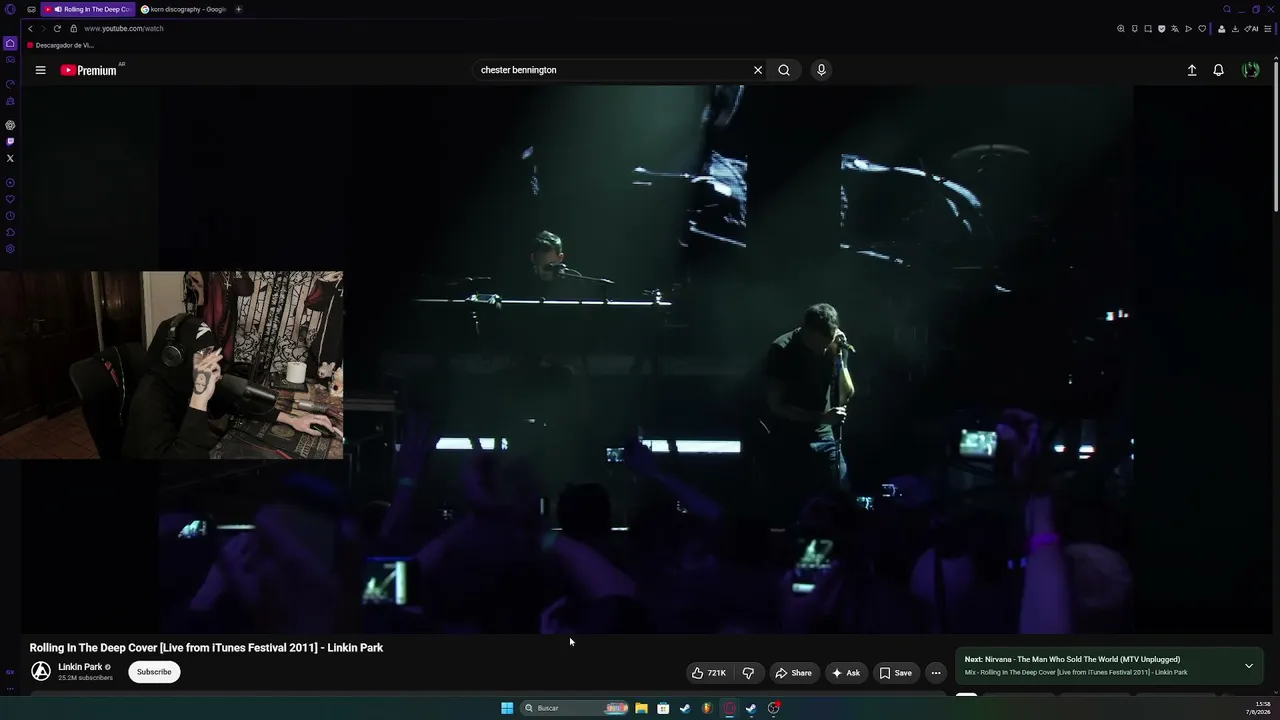Viewport: 1280px width, 720px height.
Task: Open the browser AI assistant button
Action: [1251, 28]
